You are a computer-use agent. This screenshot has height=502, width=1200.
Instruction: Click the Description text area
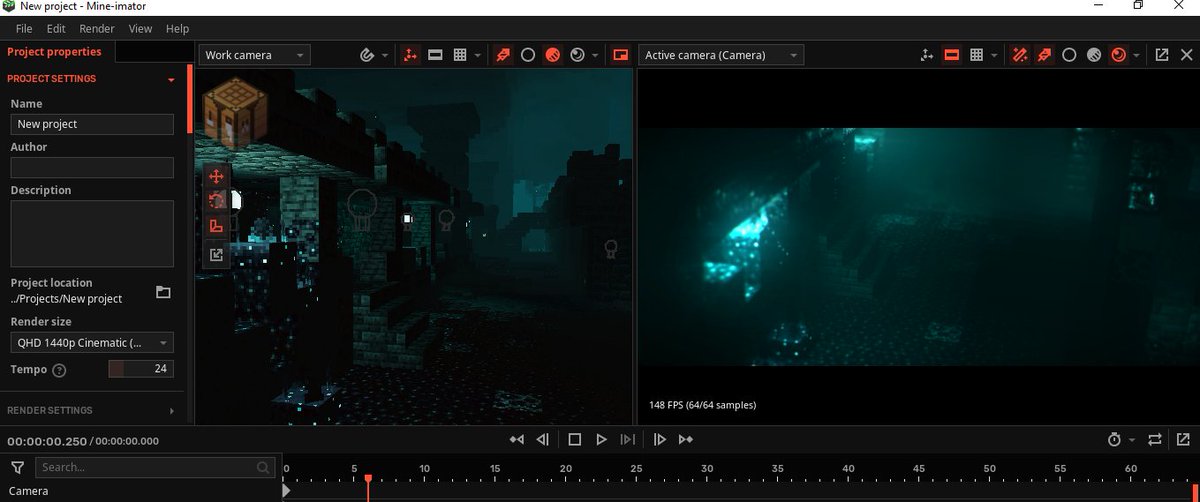pos(92,233)
